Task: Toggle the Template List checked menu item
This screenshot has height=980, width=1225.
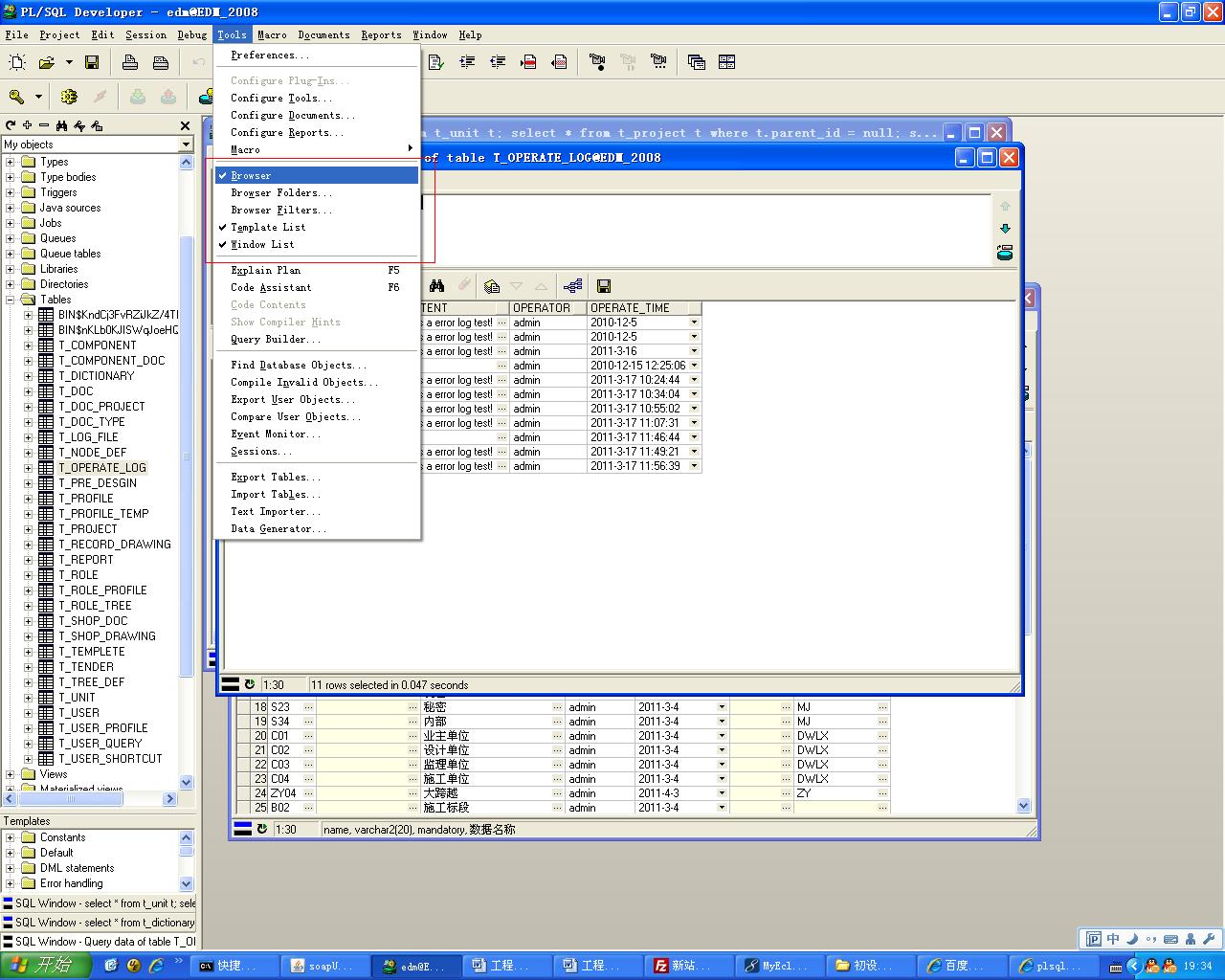Action: [317, 228]
